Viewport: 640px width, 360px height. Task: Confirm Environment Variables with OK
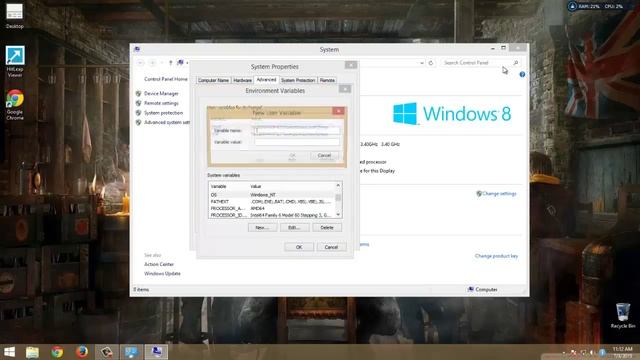[299, 247]
